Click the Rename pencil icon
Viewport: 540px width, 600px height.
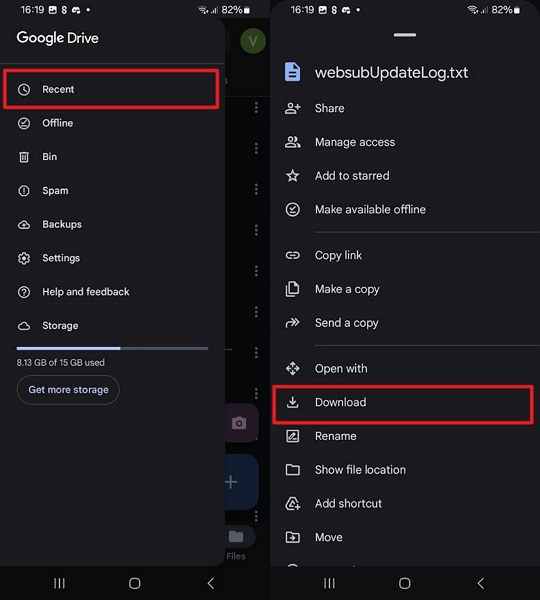(x=293, y=436)
